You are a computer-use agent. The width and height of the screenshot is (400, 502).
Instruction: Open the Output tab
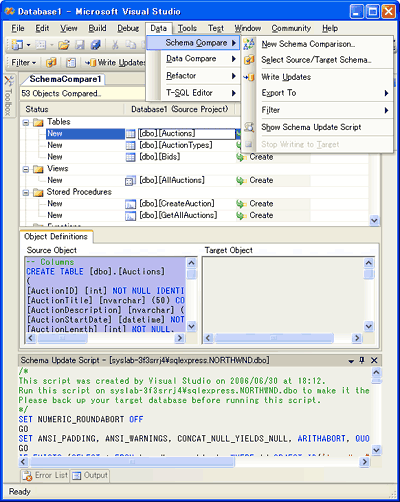pos(90,475)
